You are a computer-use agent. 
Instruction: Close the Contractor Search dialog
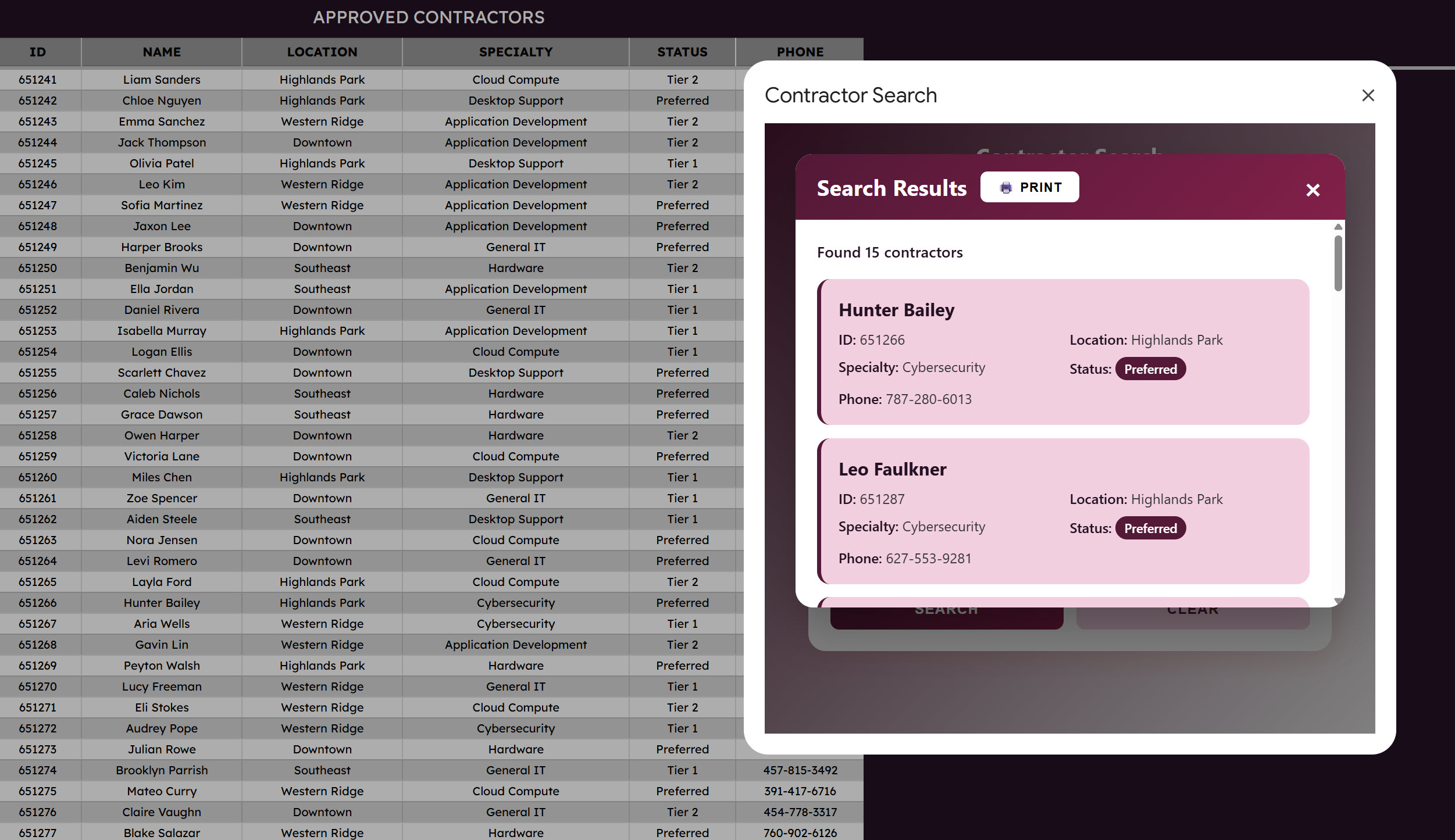tap(1368, 95)
